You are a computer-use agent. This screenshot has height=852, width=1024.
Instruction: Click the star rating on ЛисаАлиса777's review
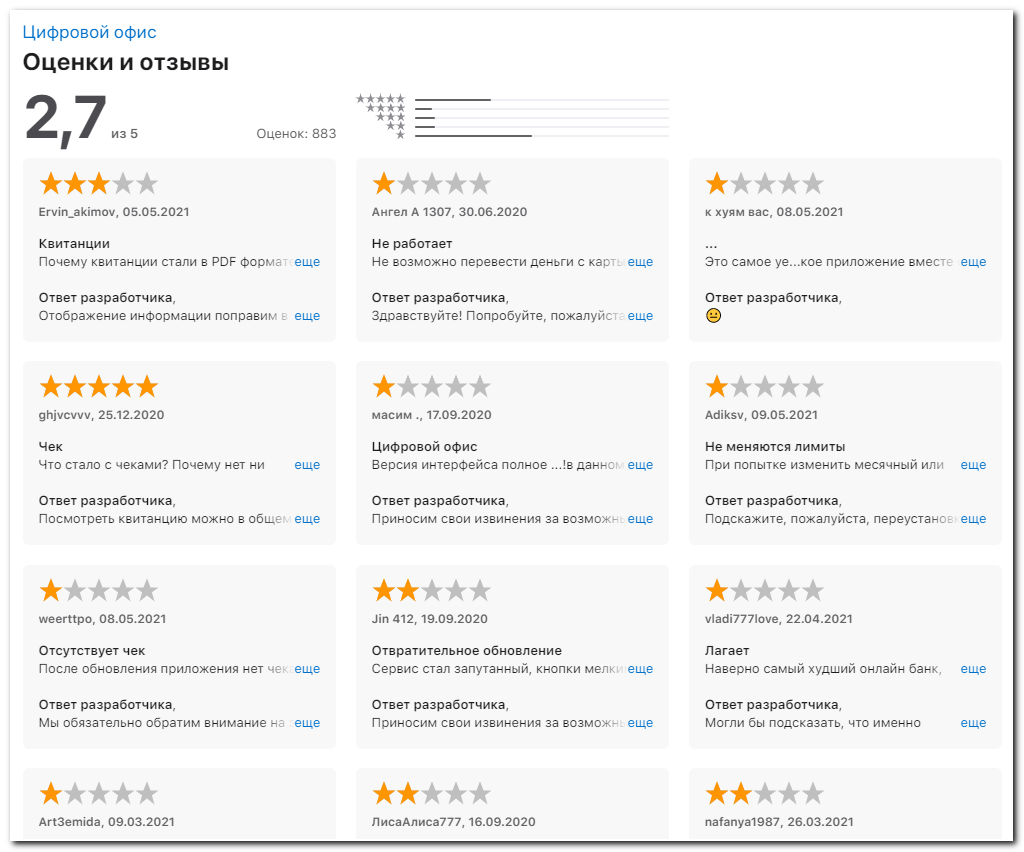click(x=431, y=794)
